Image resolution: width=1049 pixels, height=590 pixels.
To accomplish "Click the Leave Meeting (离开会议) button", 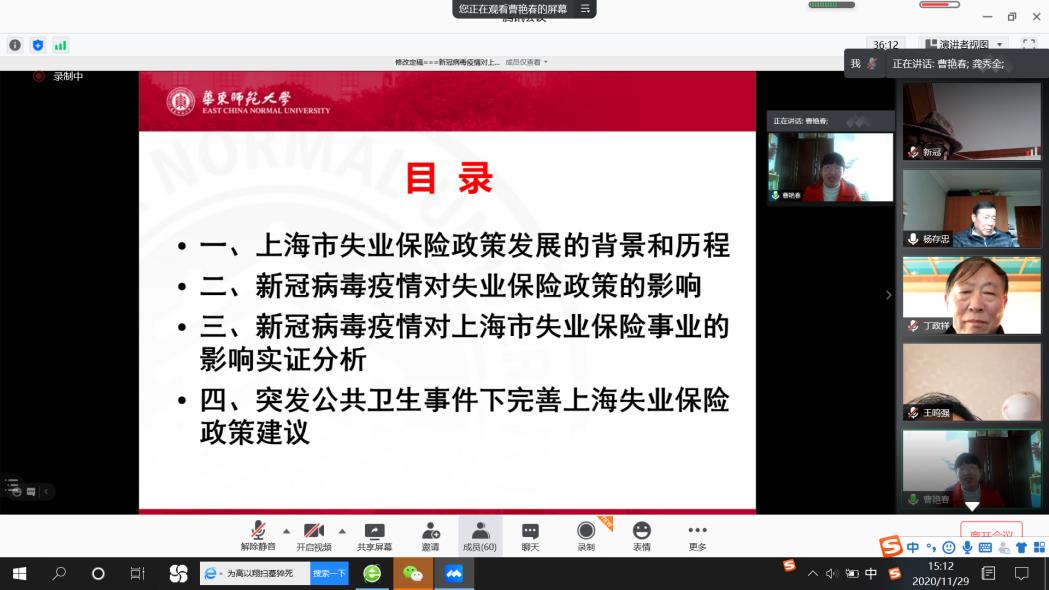I will click(990, 533).
